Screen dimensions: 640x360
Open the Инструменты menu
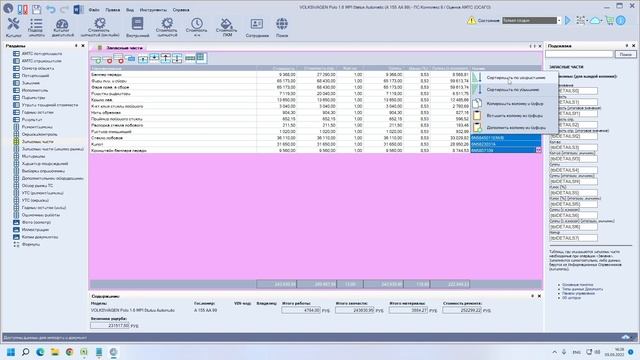pyautogui.click(x=153, y=10)
